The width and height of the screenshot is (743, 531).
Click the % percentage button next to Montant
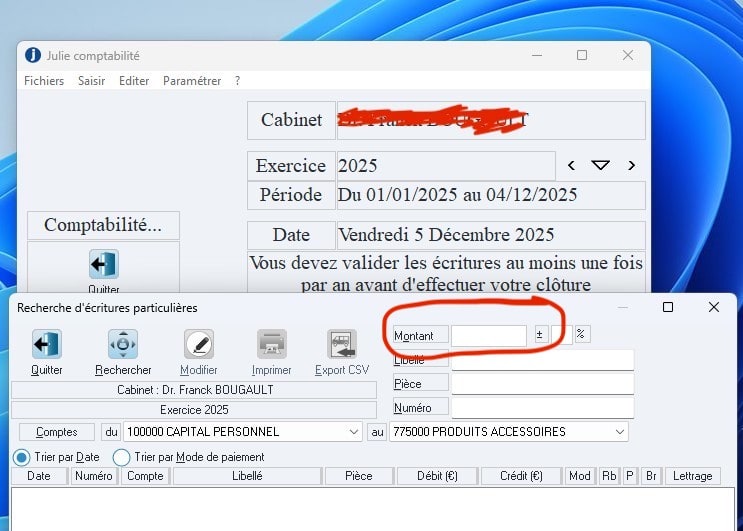[580, 335]
